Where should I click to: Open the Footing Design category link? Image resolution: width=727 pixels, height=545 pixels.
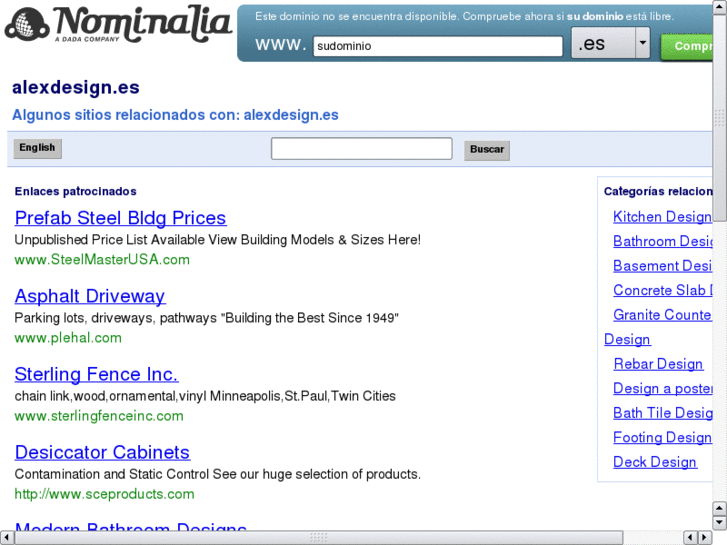tap(663, 438)
